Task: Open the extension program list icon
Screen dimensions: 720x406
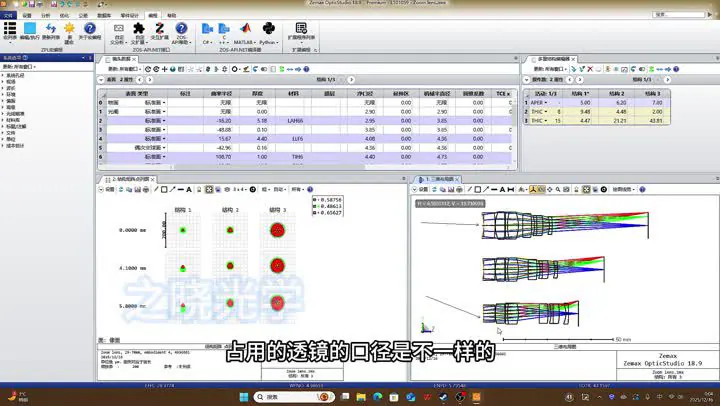Action: (x=301, y=28)
